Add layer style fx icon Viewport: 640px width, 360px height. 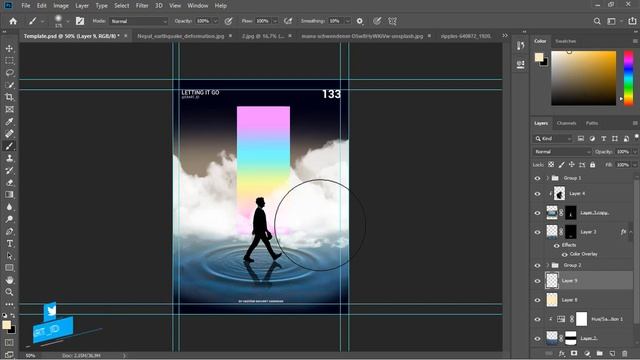[562, 353]
